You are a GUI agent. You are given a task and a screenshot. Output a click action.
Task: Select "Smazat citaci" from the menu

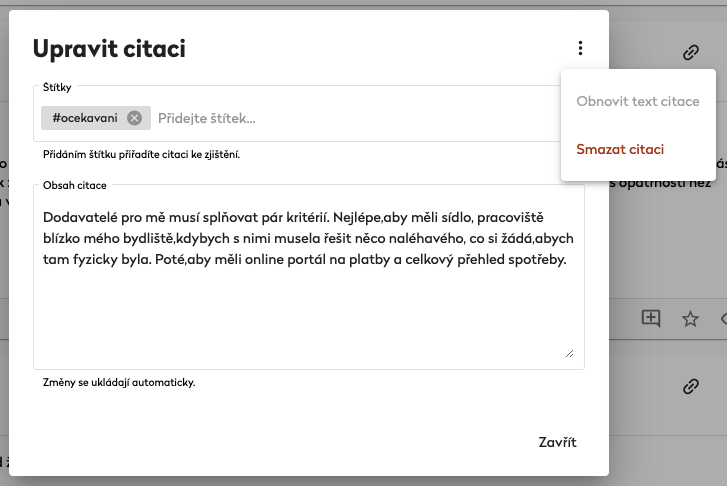620,149
